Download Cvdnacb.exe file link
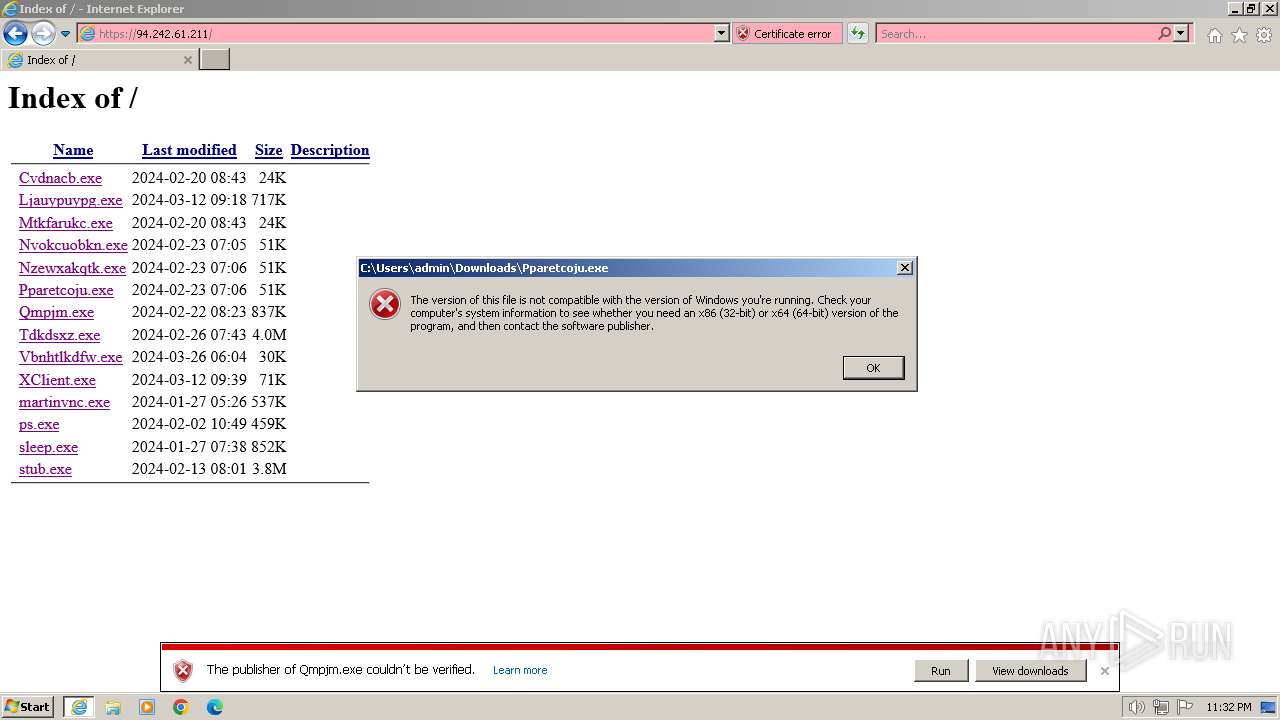This screenshot has height=720, width=1280. [x=60, y=178]
